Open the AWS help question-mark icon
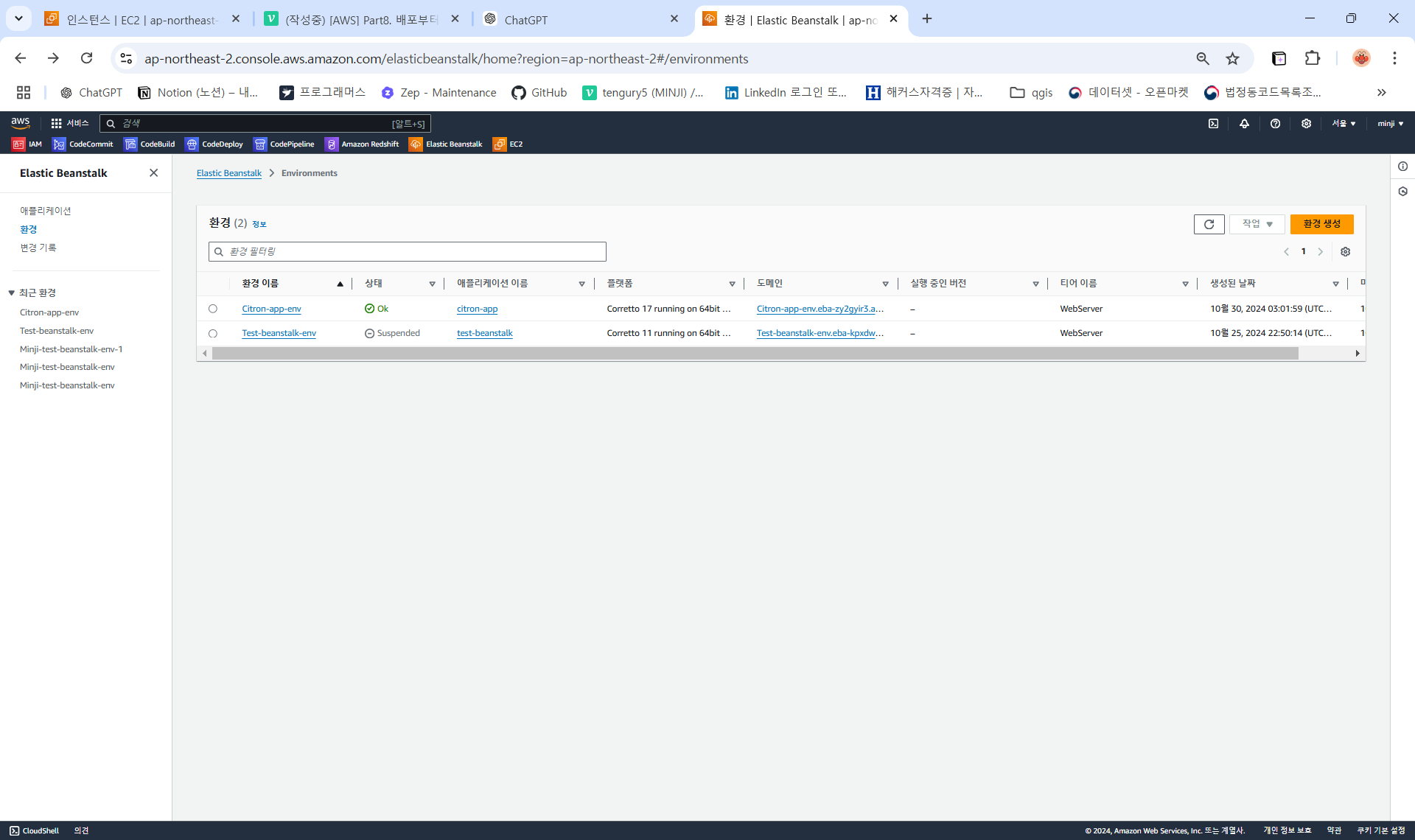Viewport: 1415px width, 840px height. point(1275,124)
